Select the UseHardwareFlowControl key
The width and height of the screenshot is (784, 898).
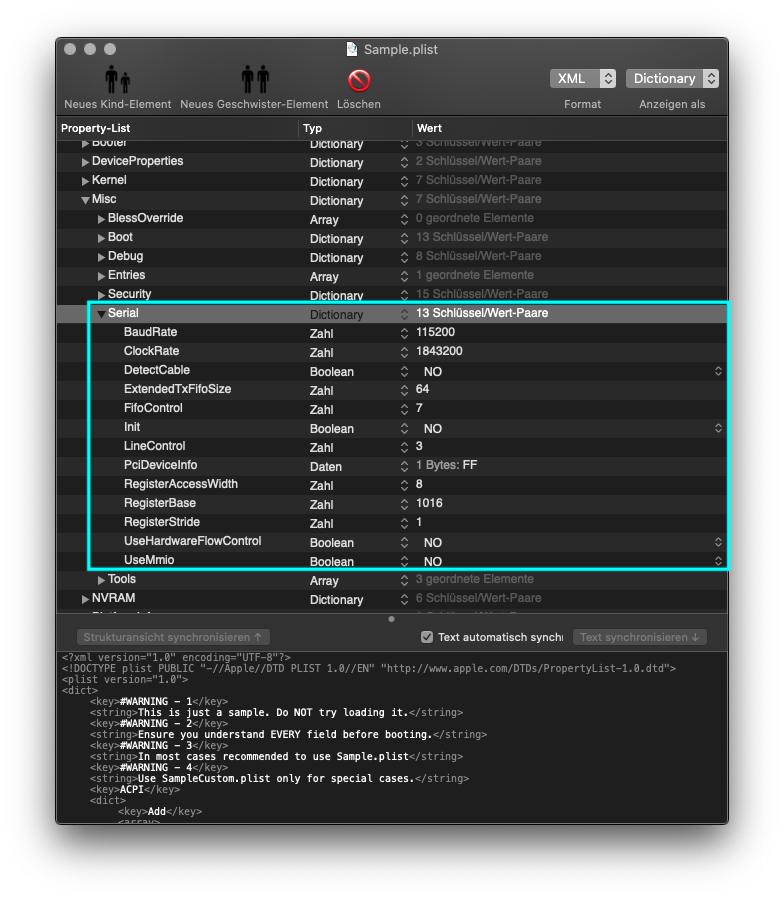[192, 541]
